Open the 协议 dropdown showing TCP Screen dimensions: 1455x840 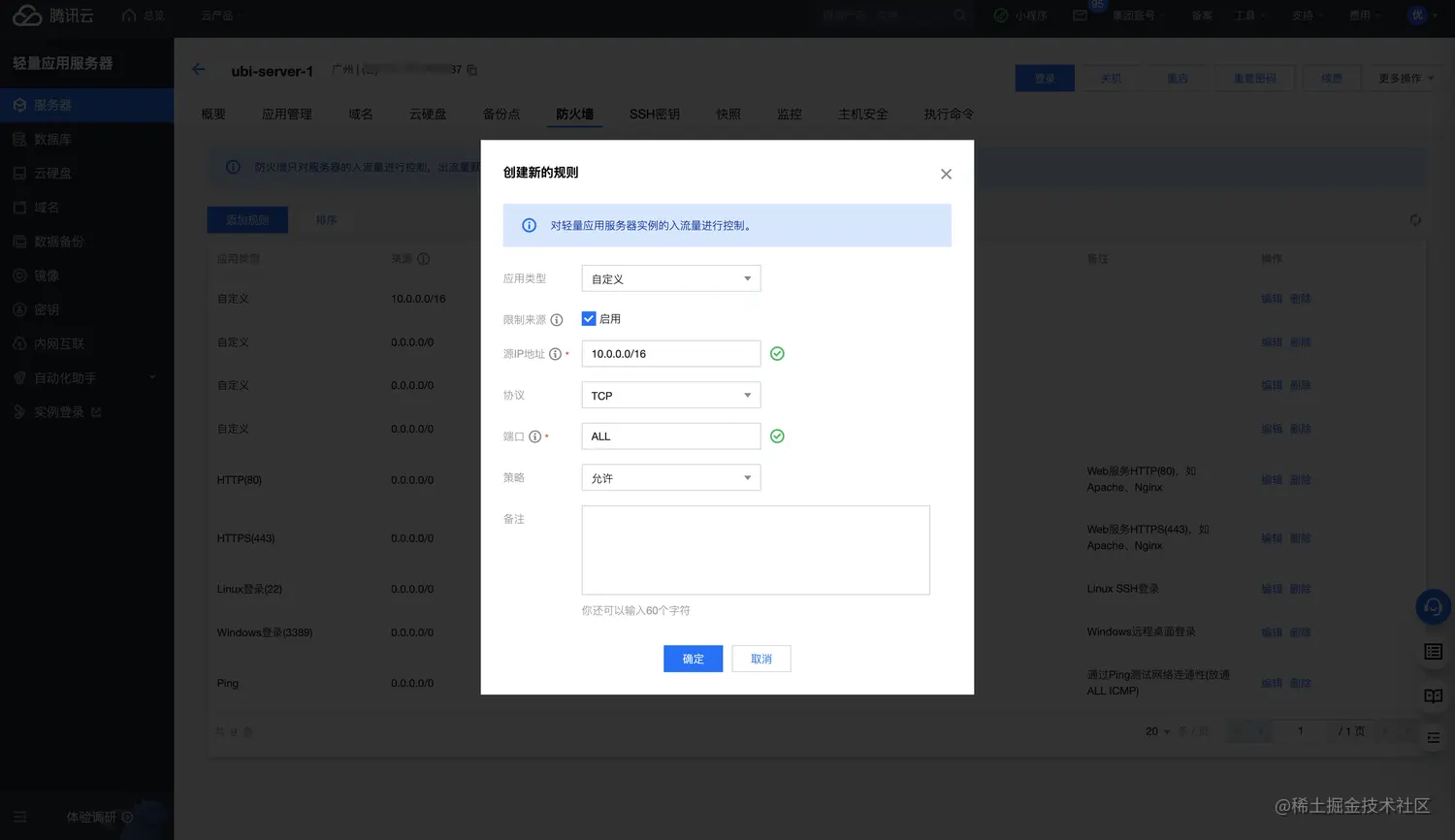coord(671,395)
